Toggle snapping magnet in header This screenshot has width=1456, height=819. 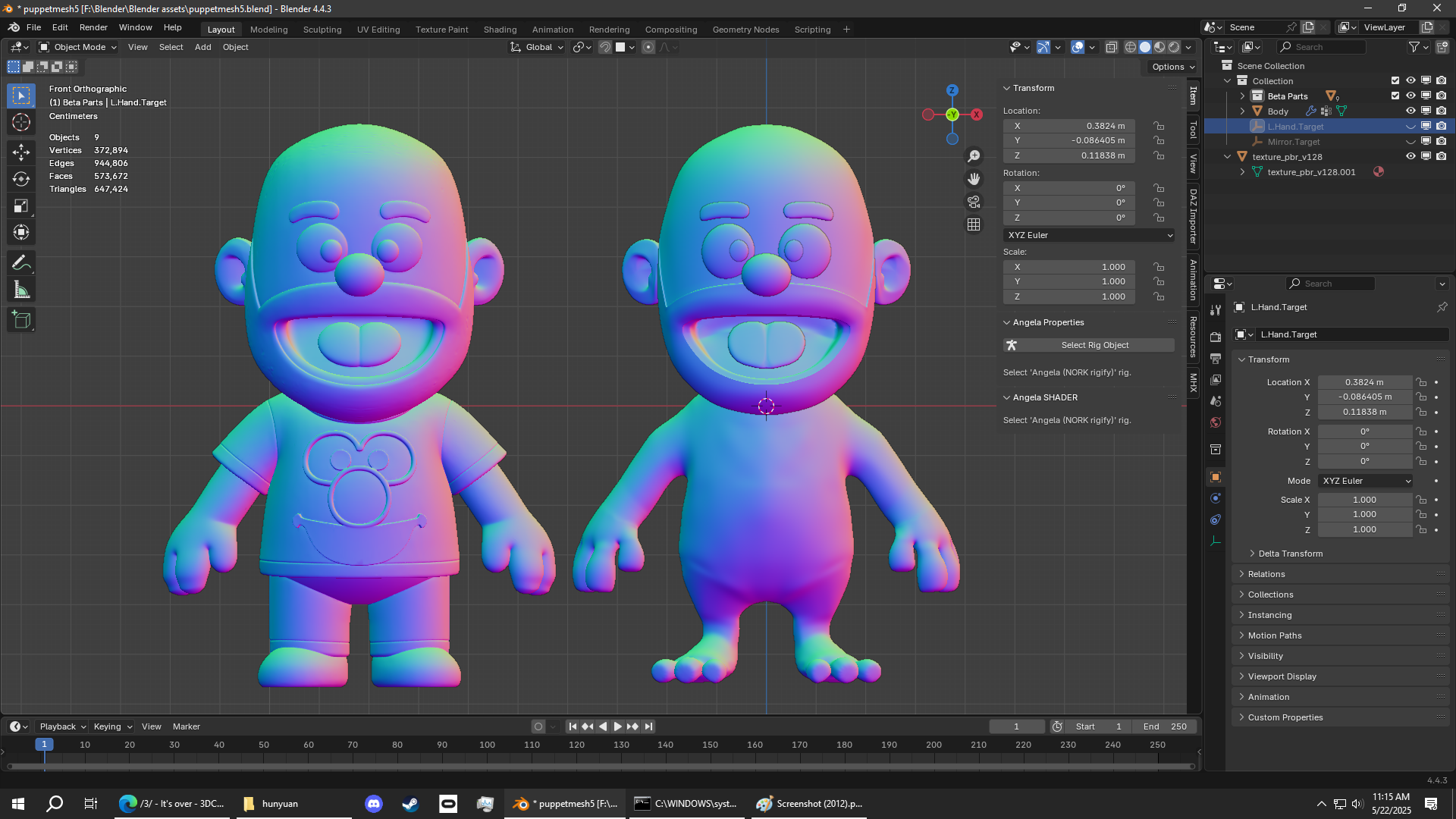tap(605, 47)
